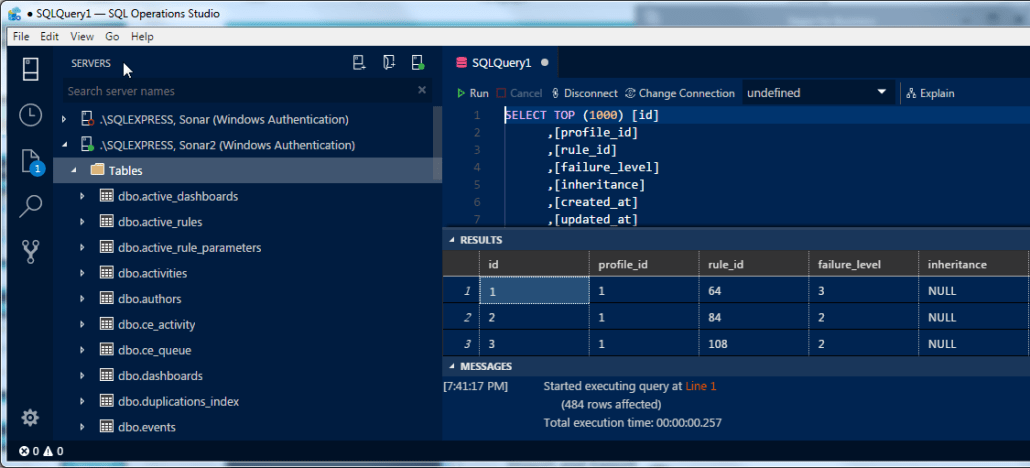
Task: Open Task History clock icon
Action: 30,114
